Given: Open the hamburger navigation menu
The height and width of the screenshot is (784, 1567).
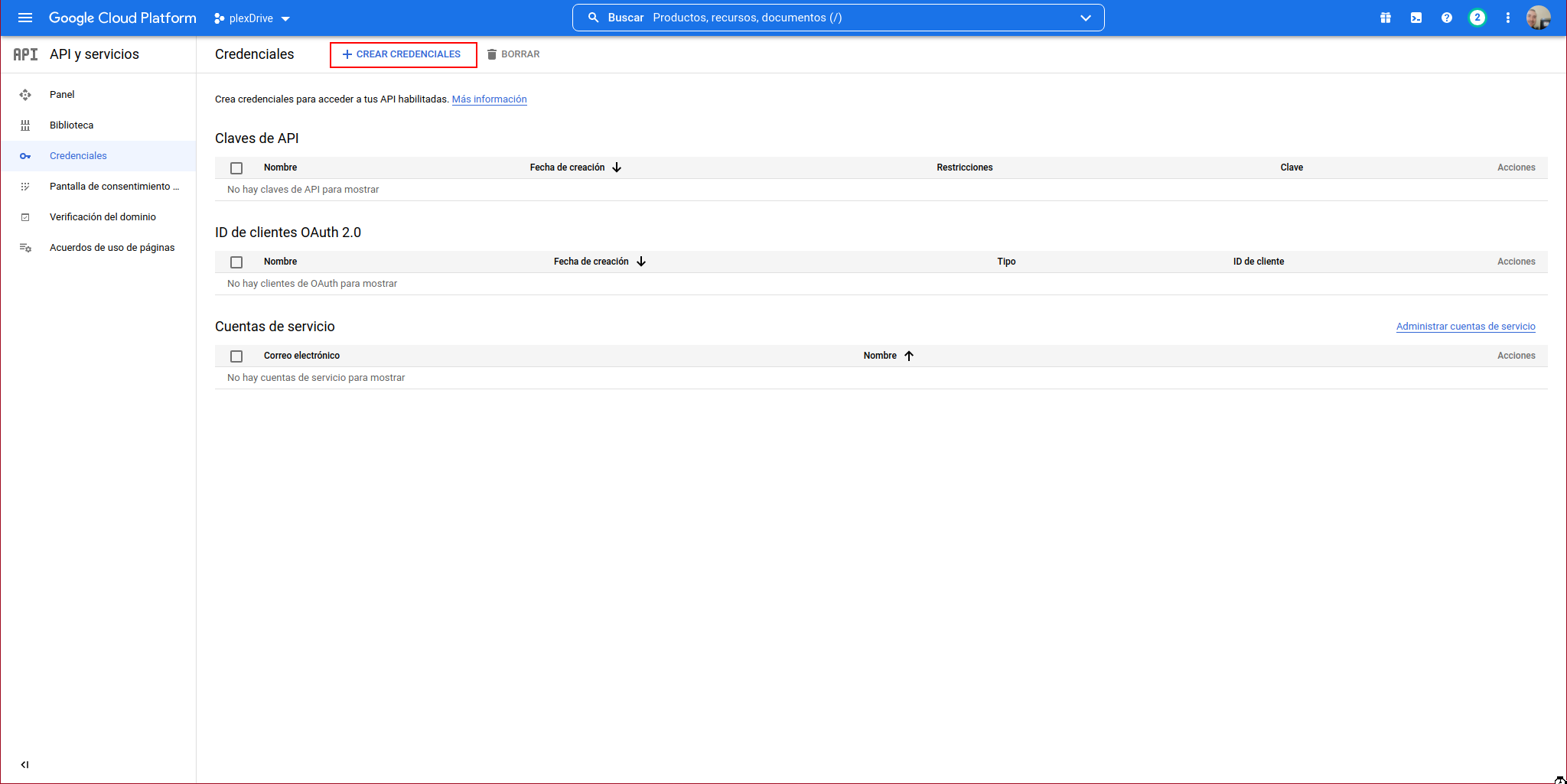Looking at the screenshot, I should pyautogui.click(x=25, y=18).
